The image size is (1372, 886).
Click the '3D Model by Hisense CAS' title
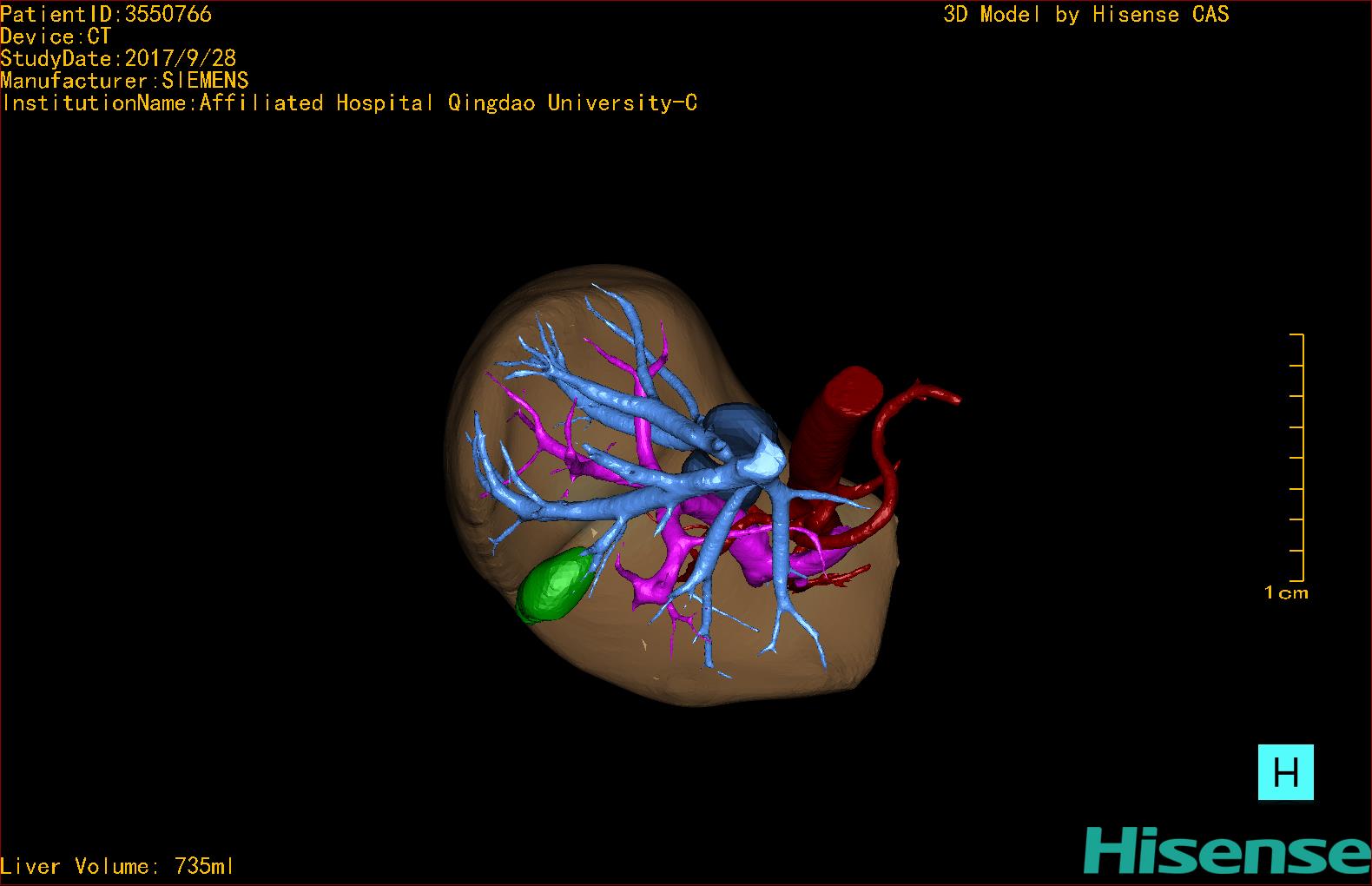coord(1086,14)
